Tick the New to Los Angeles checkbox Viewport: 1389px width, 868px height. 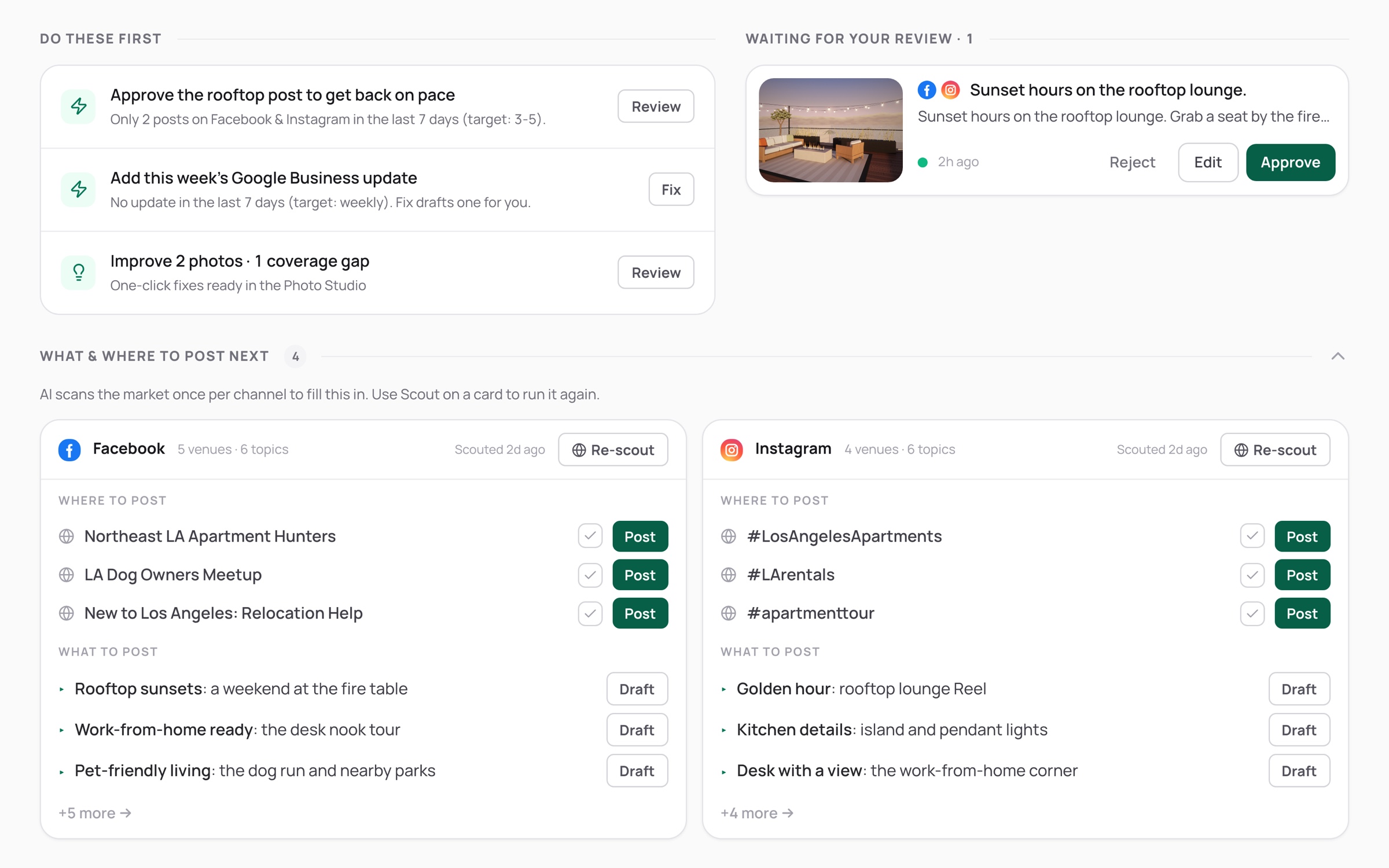(x=590, y=613)
